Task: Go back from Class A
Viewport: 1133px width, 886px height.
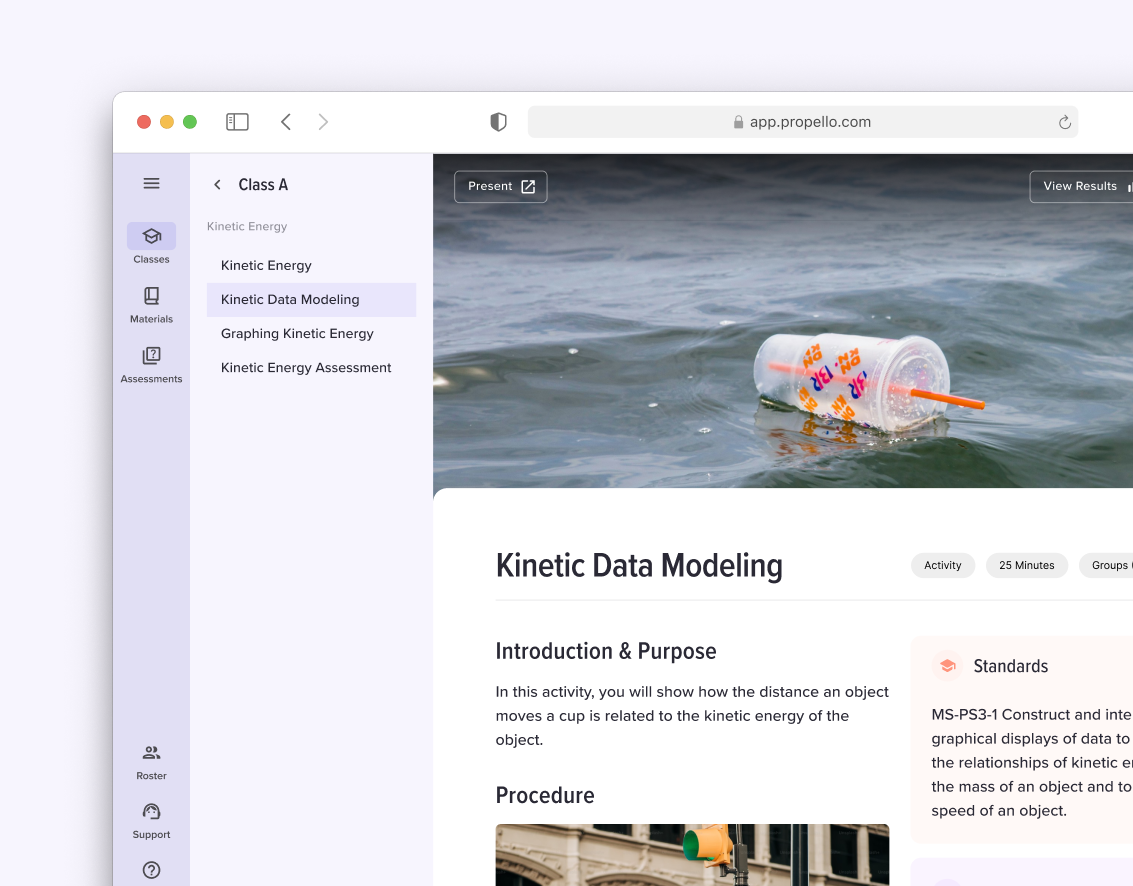Action: (217, 185)
